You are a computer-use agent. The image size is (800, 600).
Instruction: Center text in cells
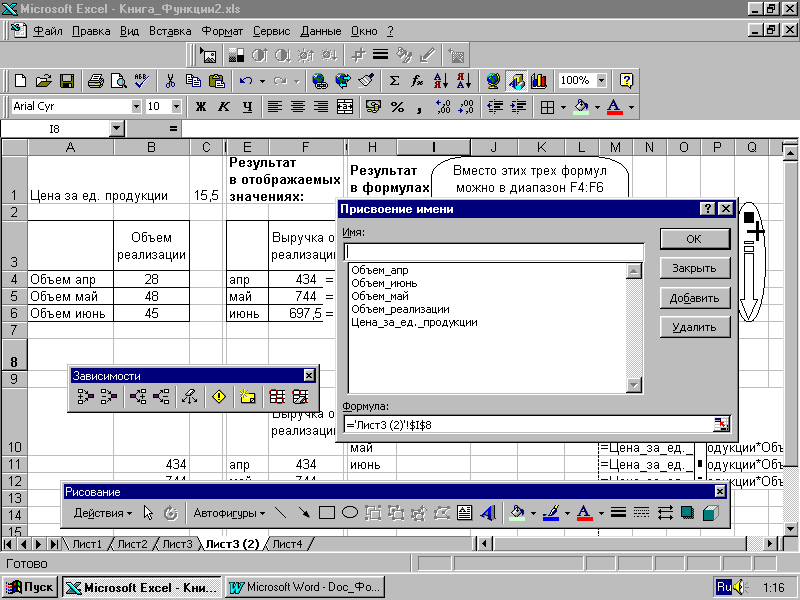pos(298,107)
